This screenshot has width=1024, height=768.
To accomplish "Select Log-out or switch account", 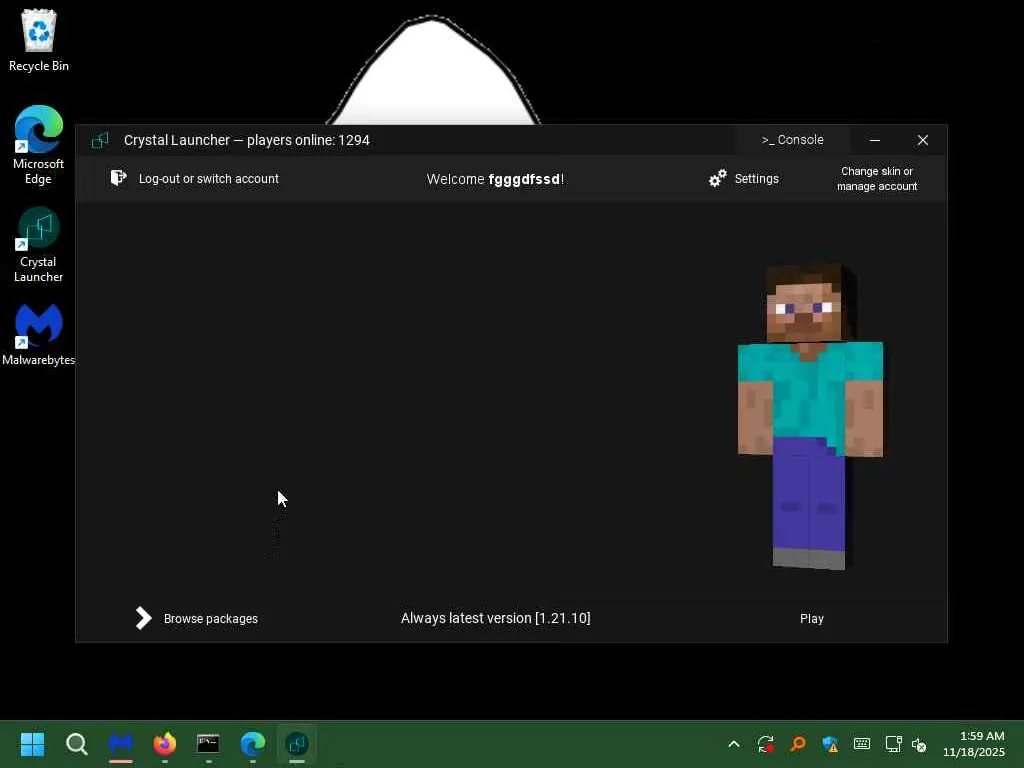I will pyautogui.click(x=208, y=178).
